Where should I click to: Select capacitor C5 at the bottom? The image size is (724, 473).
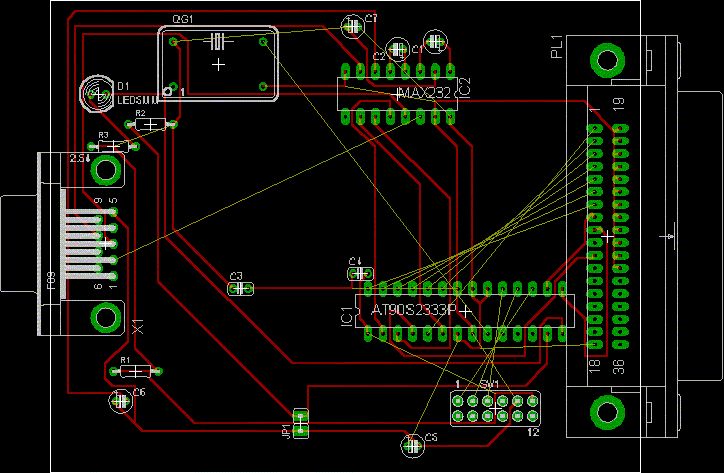click(x=412, y=446)
